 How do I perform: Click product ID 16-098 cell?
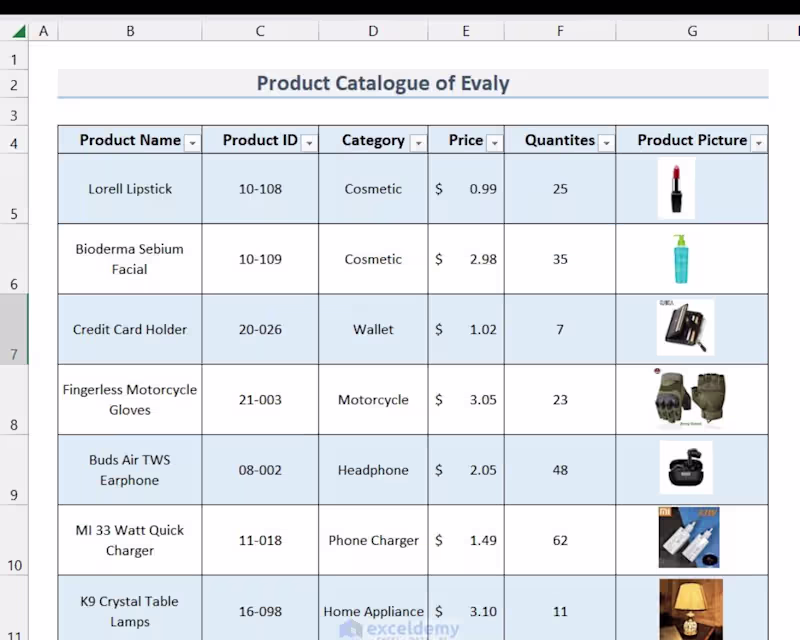(260, 608)
